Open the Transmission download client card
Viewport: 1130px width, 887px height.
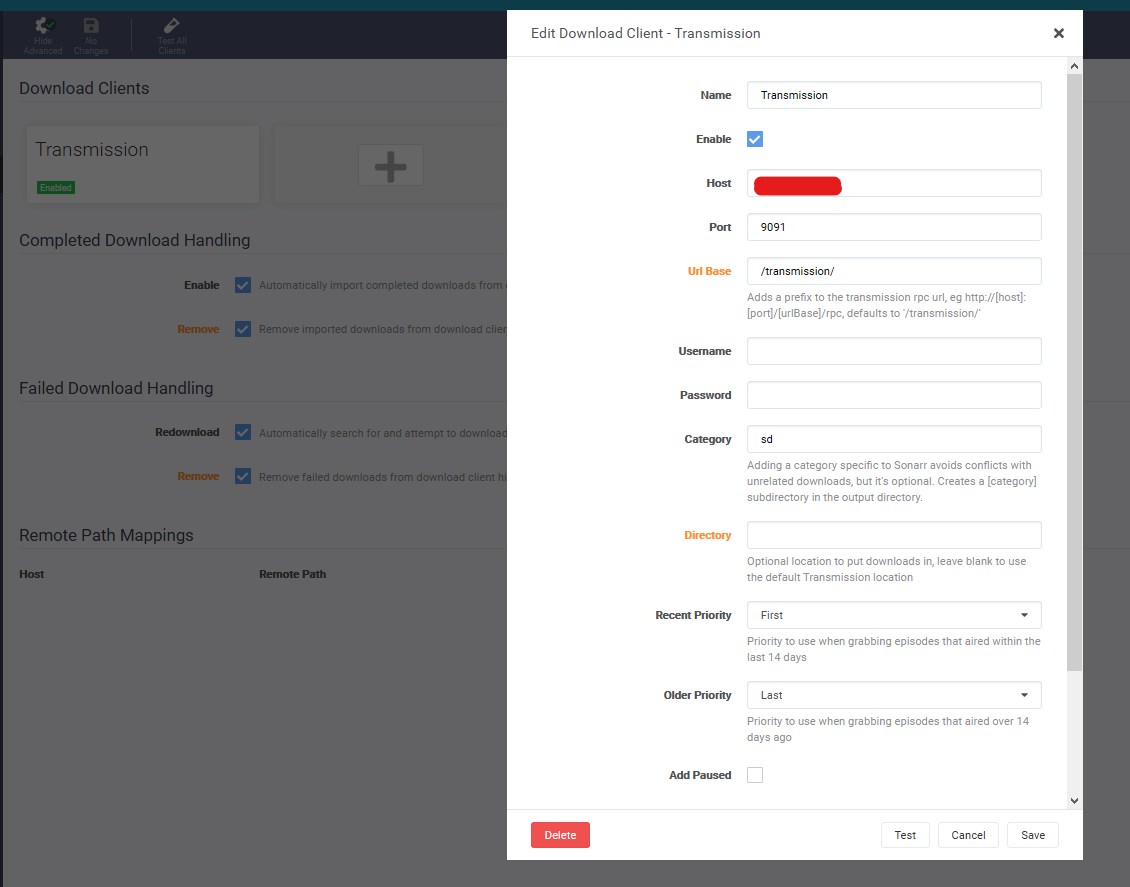click(143, 164)
